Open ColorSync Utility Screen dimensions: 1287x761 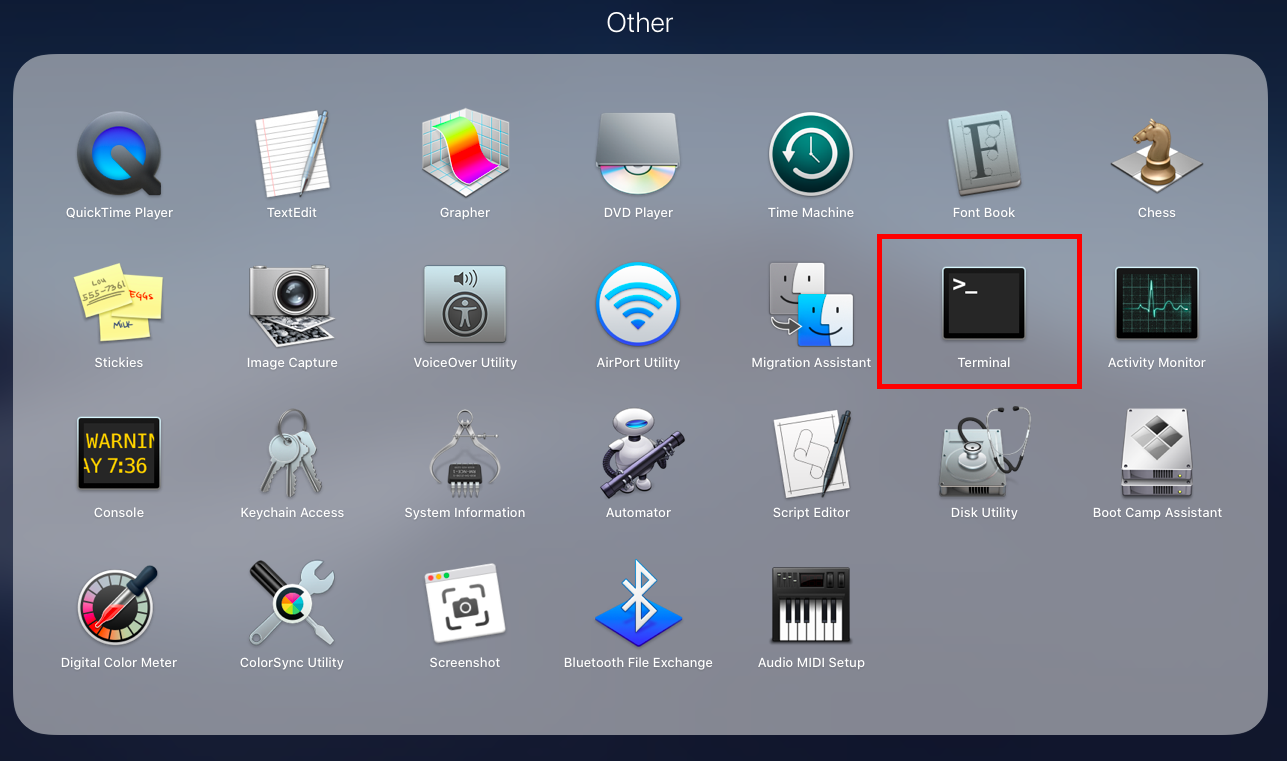(x=292, y=603)
